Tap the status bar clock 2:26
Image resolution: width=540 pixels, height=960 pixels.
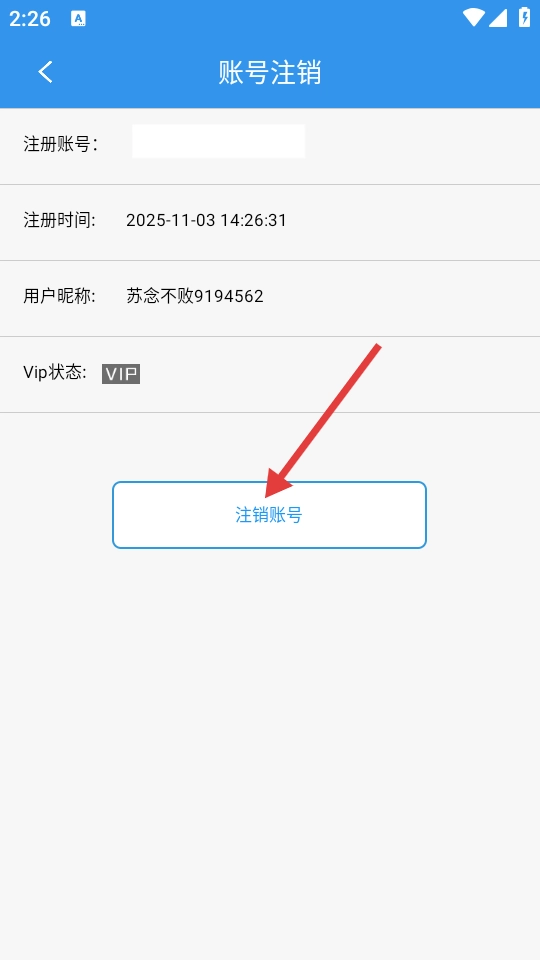pyautogui.click(x=29, y=19)
